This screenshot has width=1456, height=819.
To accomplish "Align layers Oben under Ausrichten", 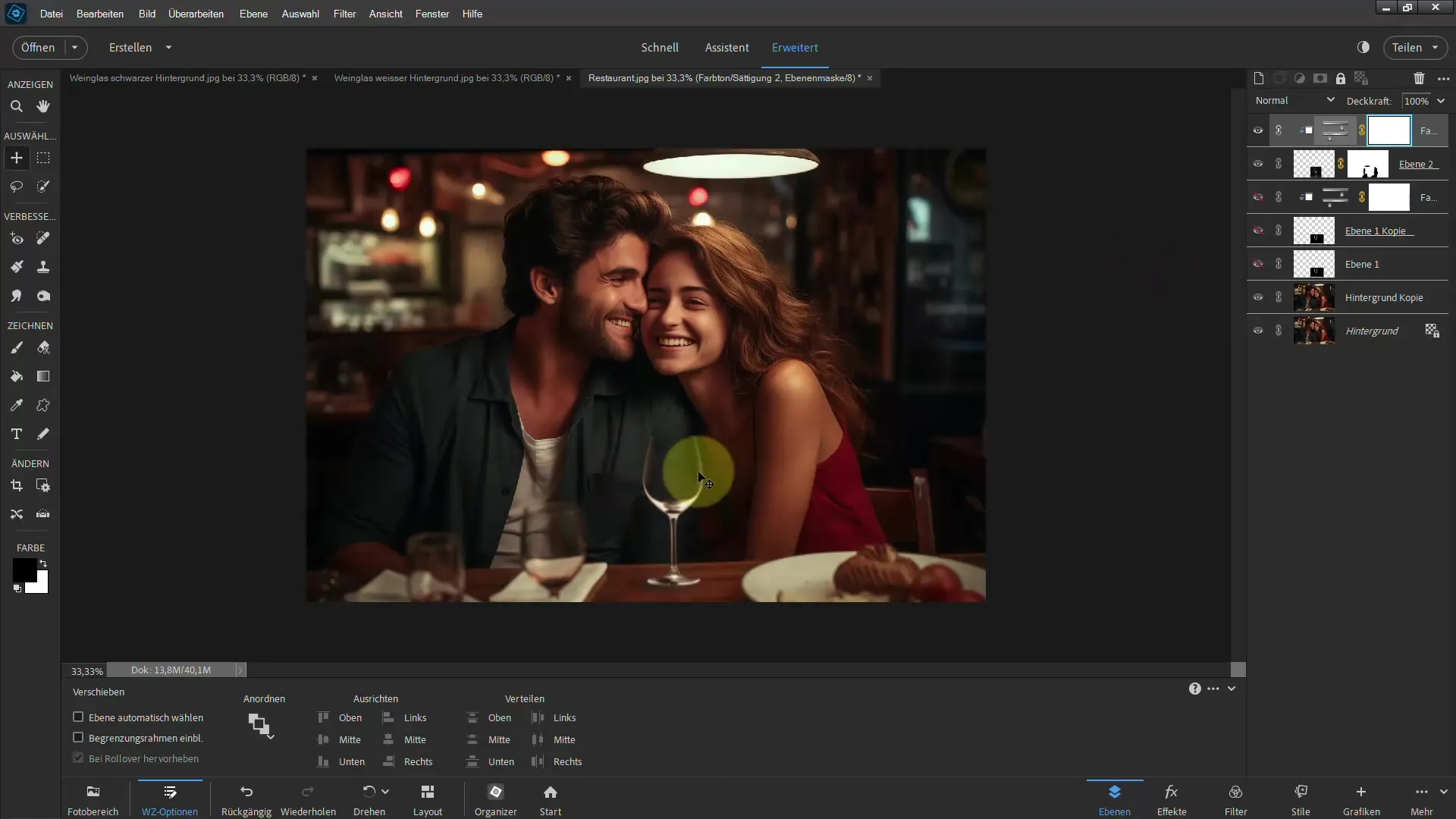I will tap(340, 717).
